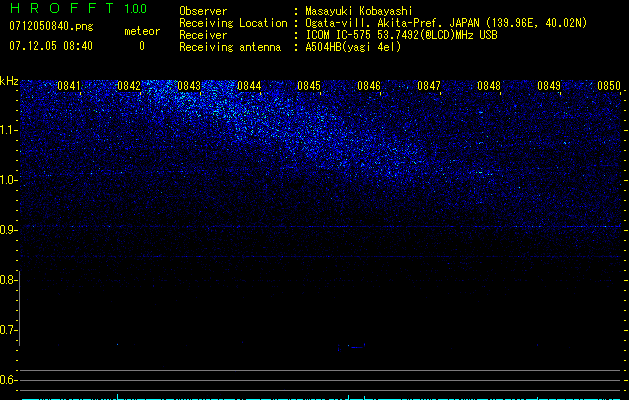Click the 0848 time marker
The height and width of the screenshot is (400, 629).
489,86
